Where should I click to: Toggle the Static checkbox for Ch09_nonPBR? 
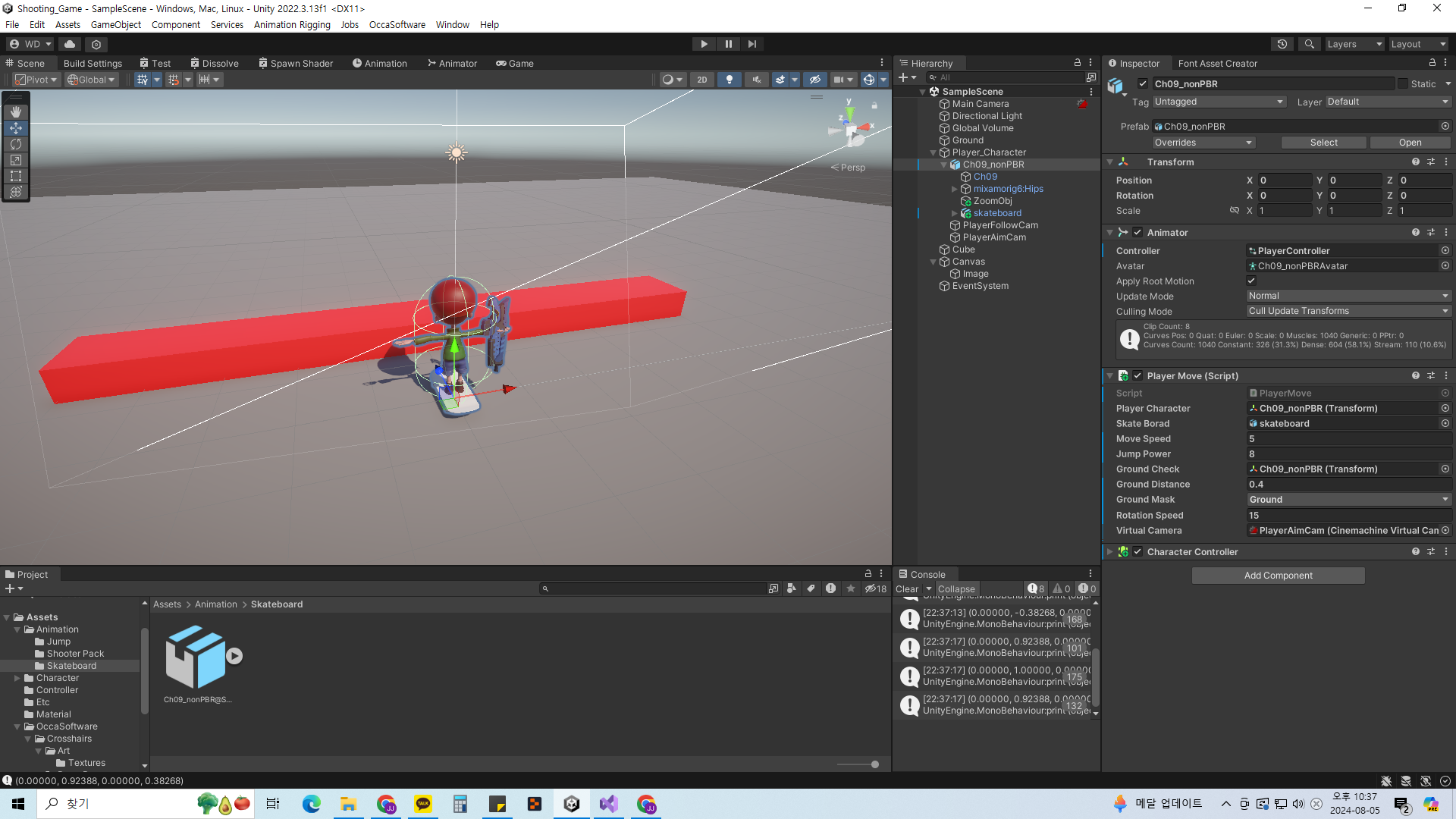pyautogui.click(x=1403, y=84)
